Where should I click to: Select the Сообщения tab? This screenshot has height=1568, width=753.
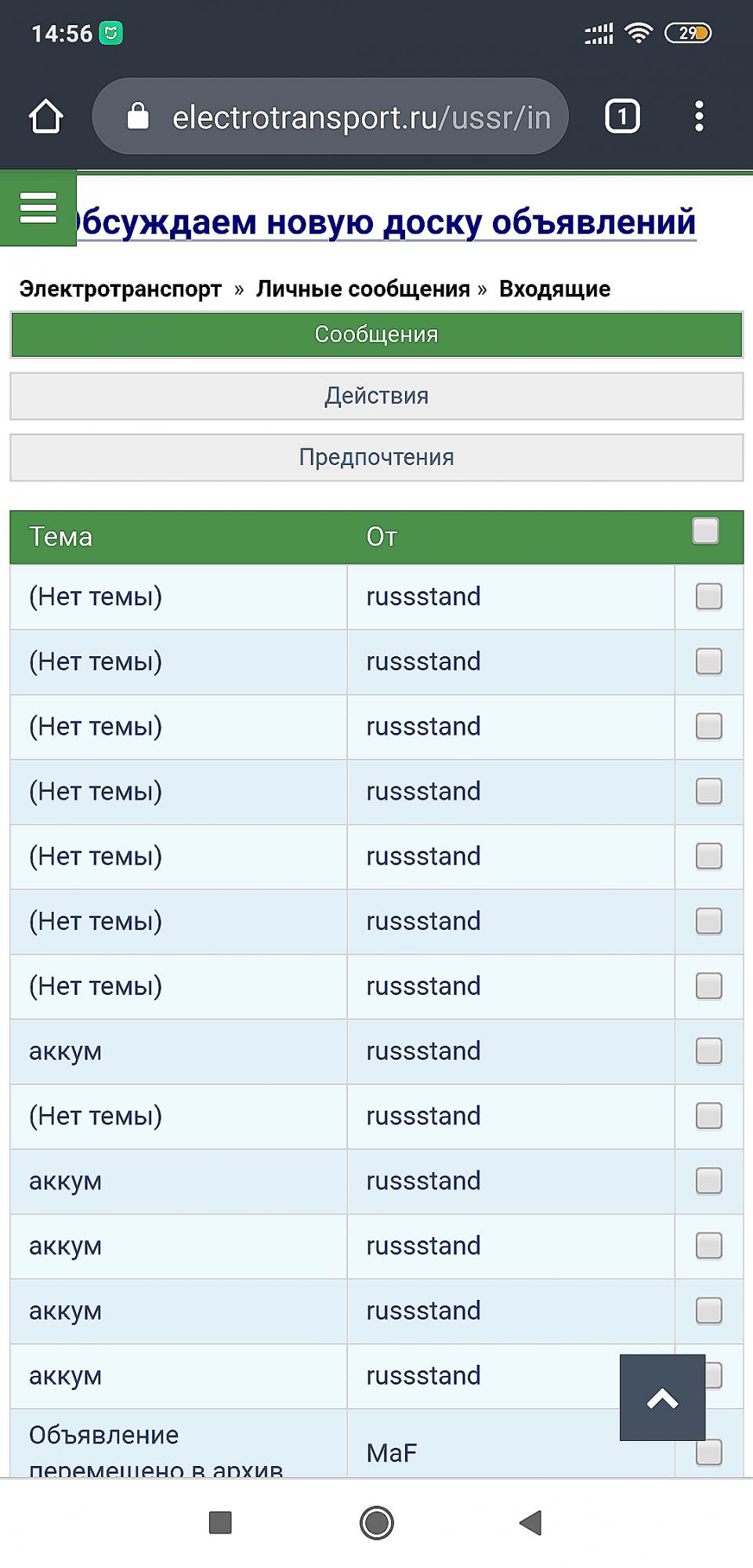click(376, 335)
